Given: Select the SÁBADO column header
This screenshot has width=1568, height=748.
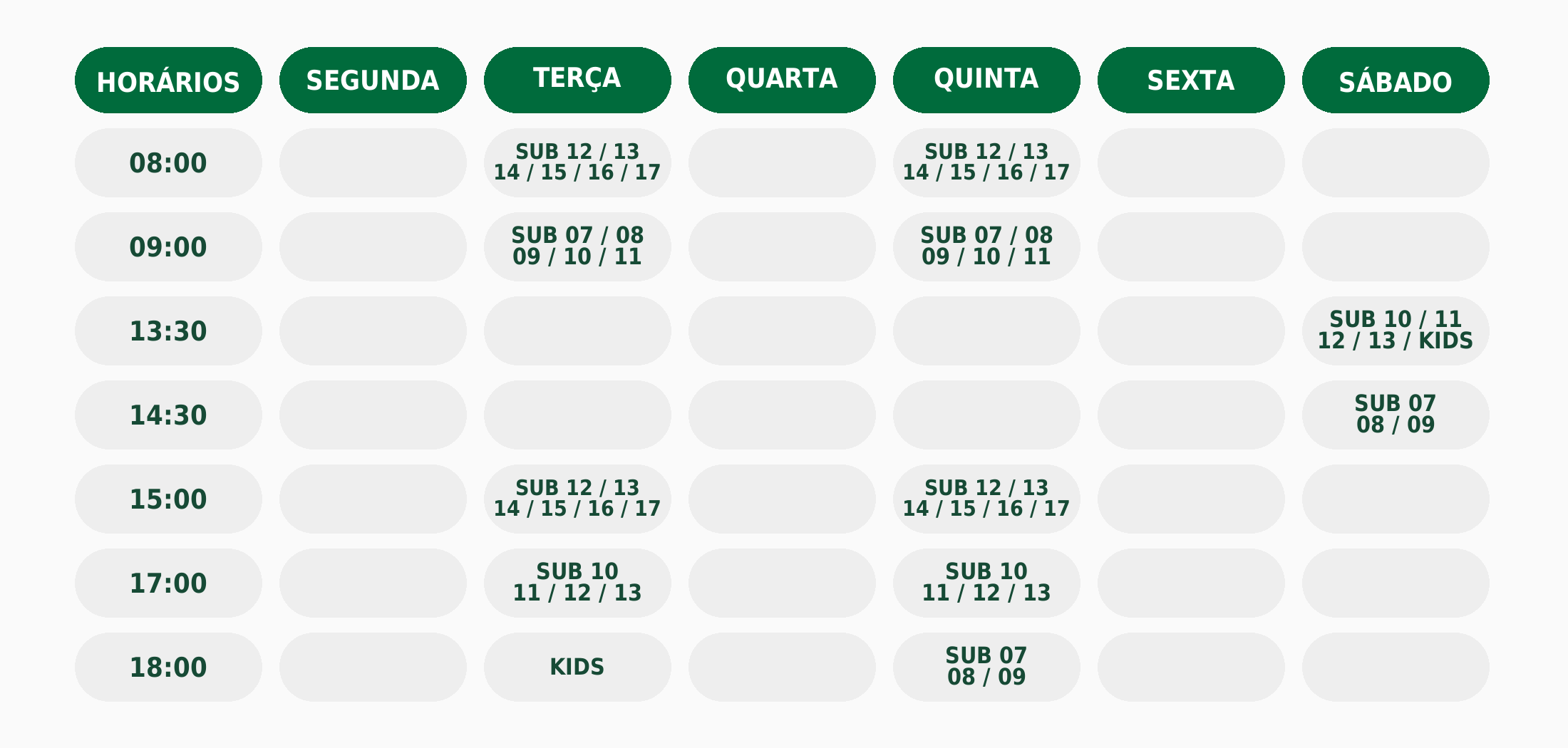Looking at the screenshot, I should [x=1396, y=80].
